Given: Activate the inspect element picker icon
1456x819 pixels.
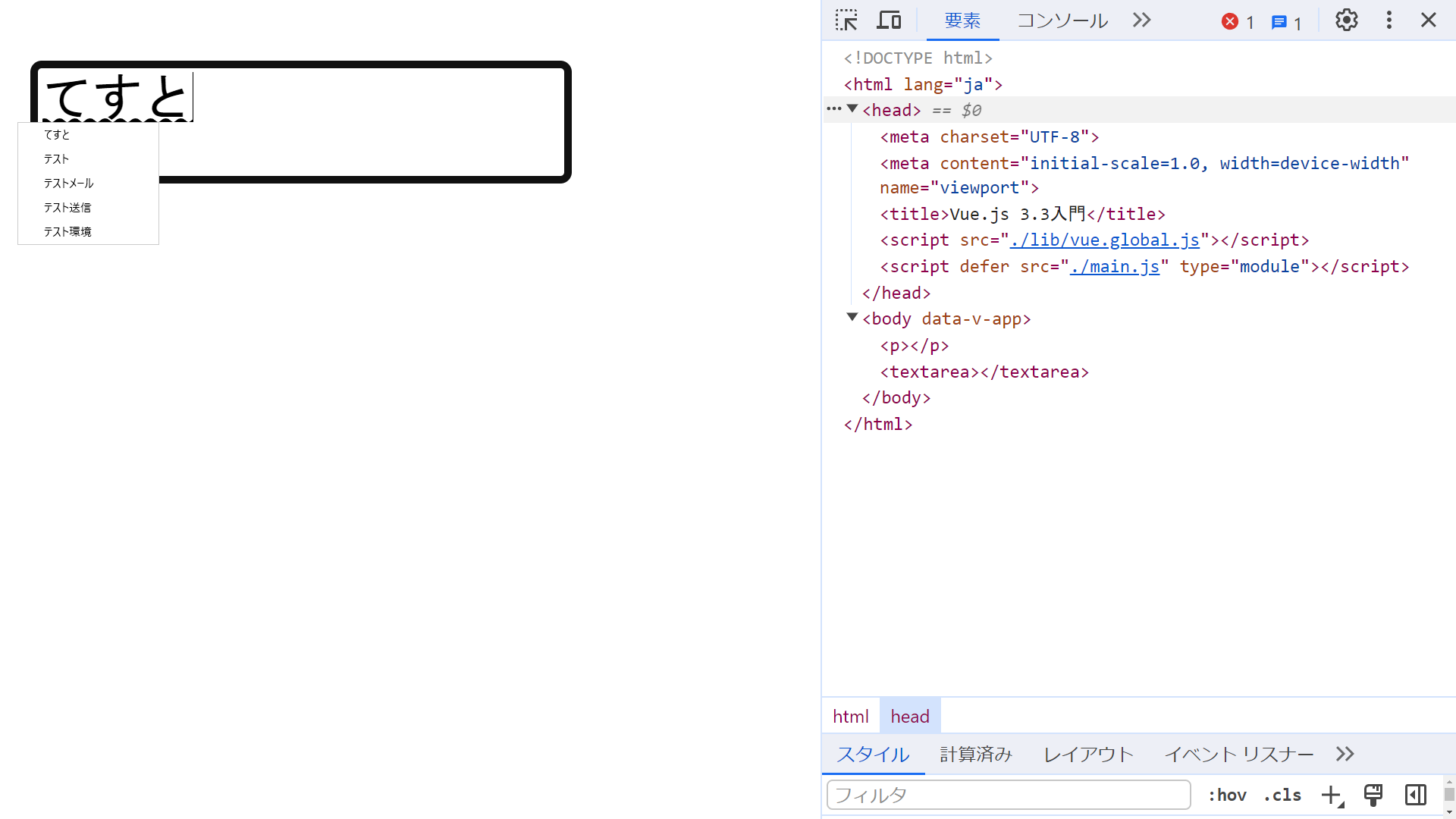Looking at the screenshot, I should point(846,20).
